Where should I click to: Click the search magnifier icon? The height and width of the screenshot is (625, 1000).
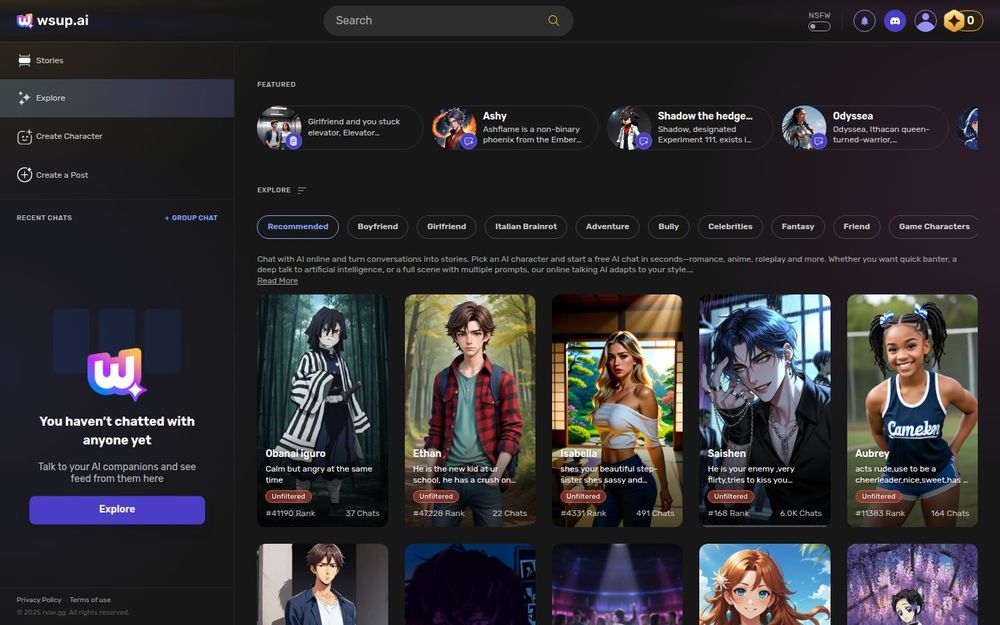click(x=554, y=20)
